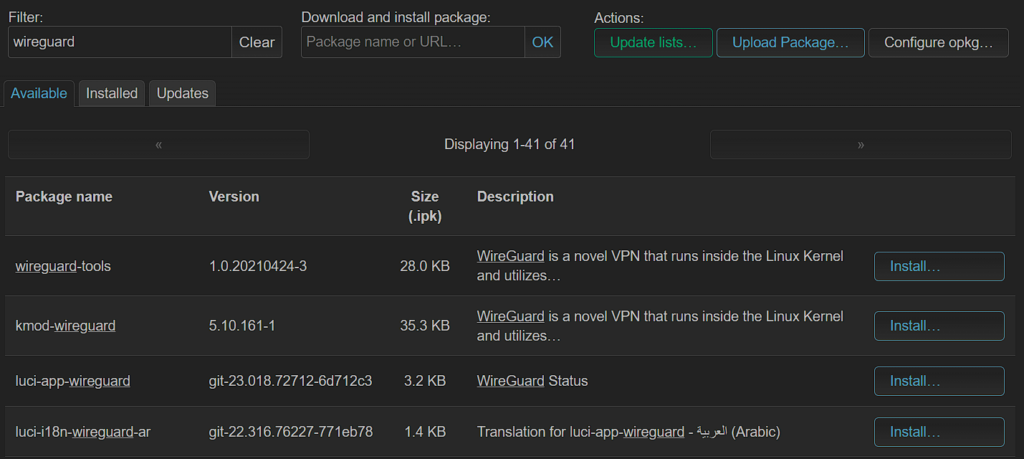Viewport: 1024px width, 459px height.
Task: Select the wireguard-tools package name
Action: click(63, 266)
